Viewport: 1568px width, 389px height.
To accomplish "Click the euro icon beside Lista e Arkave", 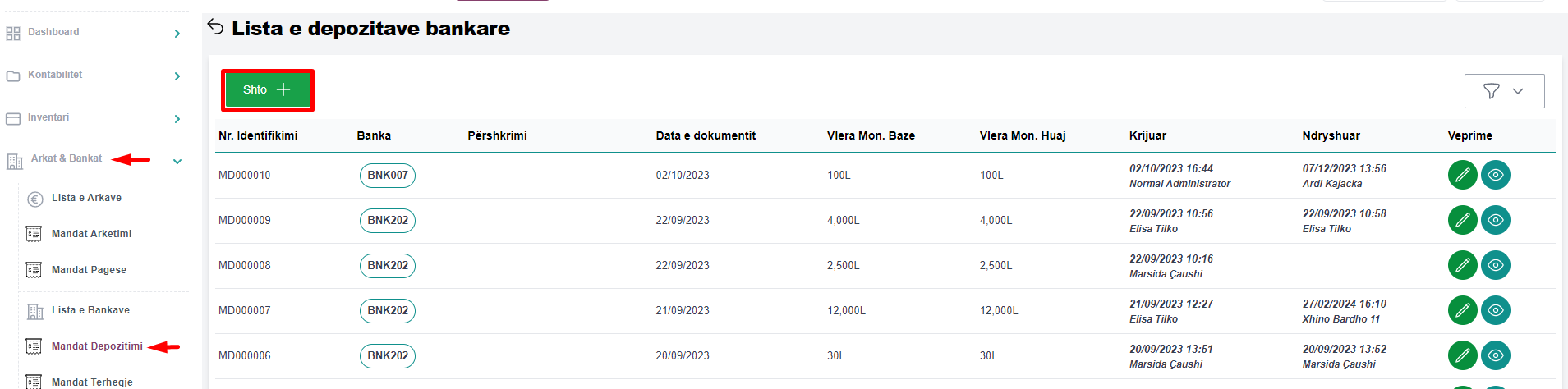I will coord(34,199).
